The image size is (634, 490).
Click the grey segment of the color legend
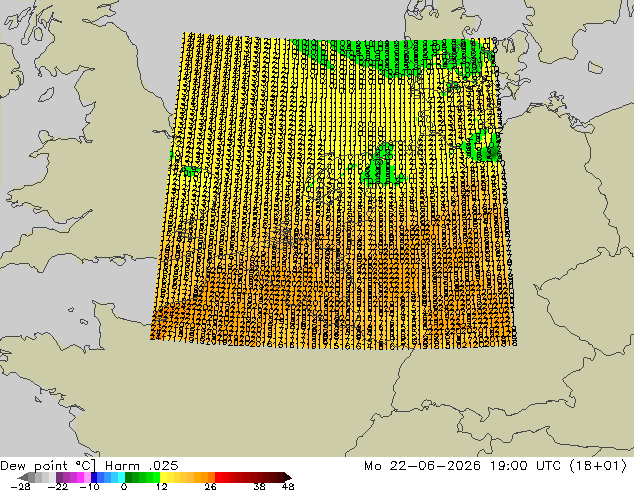(38, 477)
